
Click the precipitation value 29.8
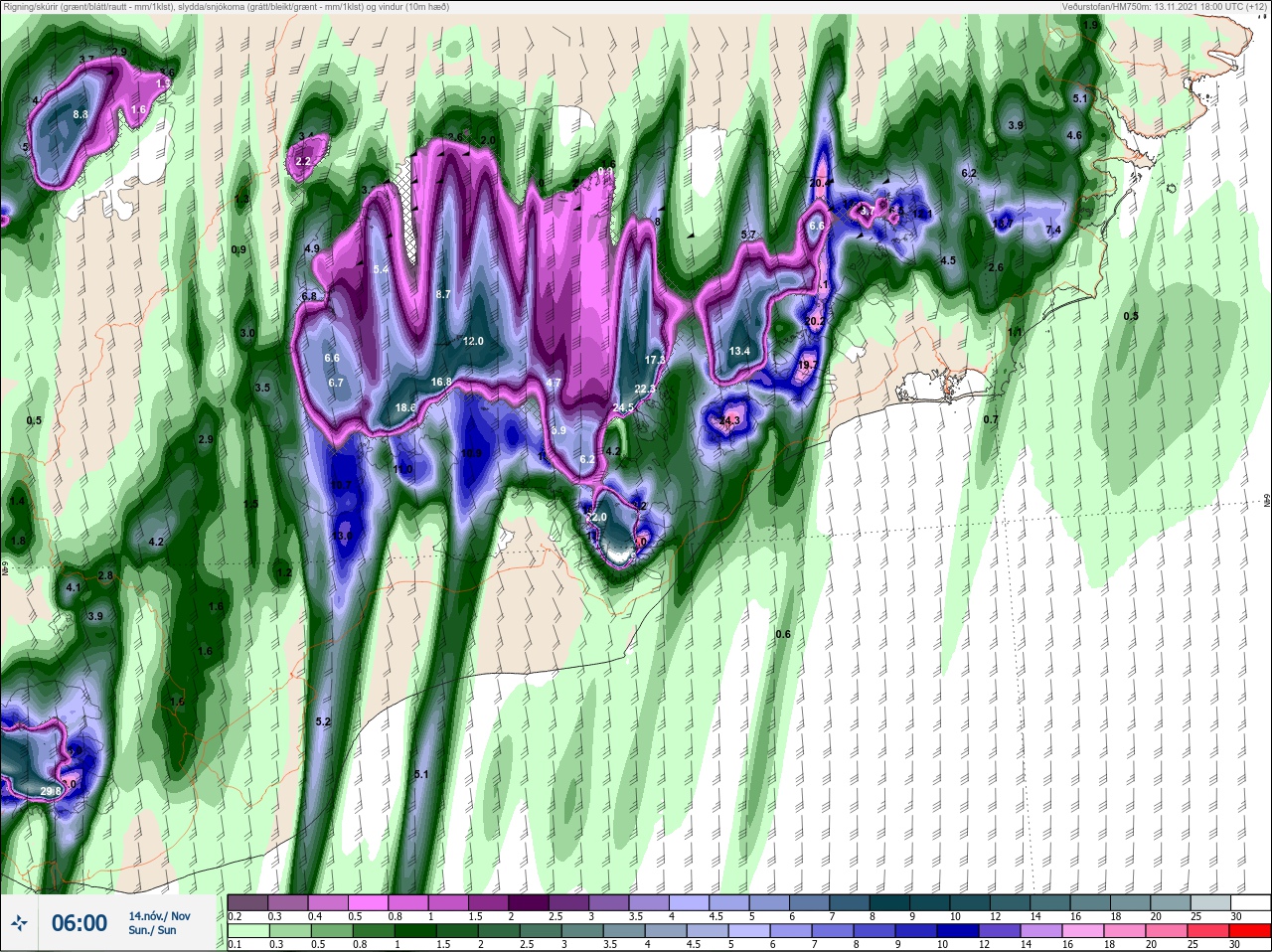click(x=51, y=791)
